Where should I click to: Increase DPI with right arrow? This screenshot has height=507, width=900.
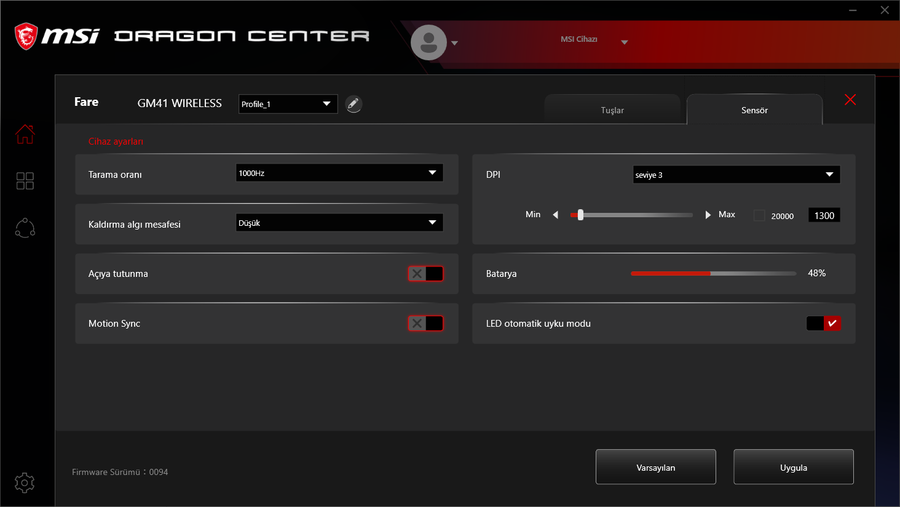point(708,215)
